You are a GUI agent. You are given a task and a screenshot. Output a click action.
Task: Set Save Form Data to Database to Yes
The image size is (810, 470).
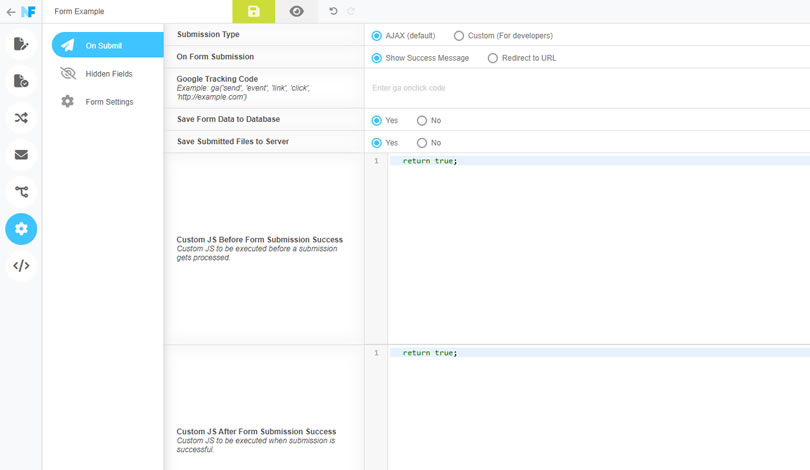[x=377, y=120]
